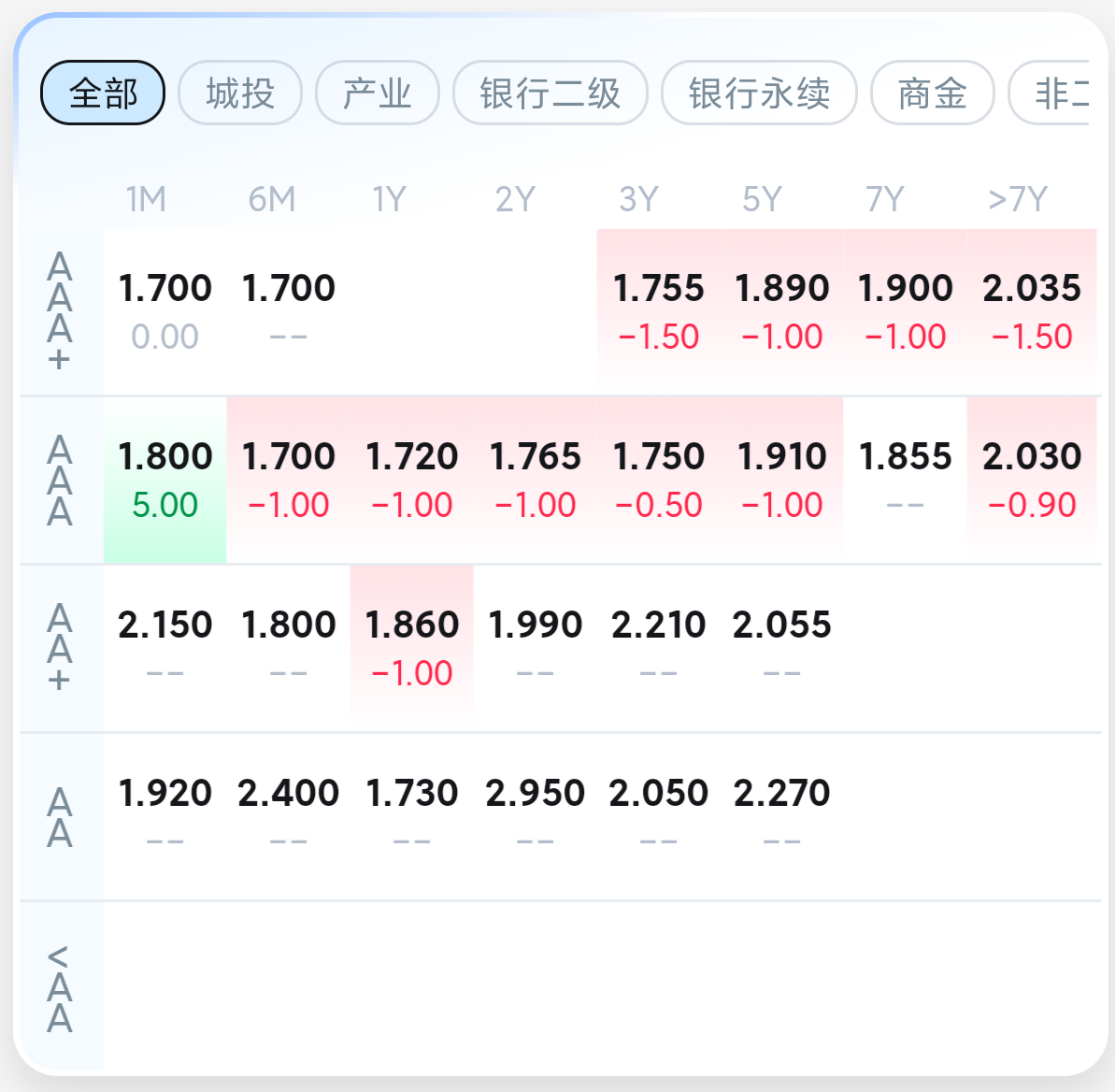Screen dimensions: 1115x1092
Task: Click the 1M column header
Action: 146,199
